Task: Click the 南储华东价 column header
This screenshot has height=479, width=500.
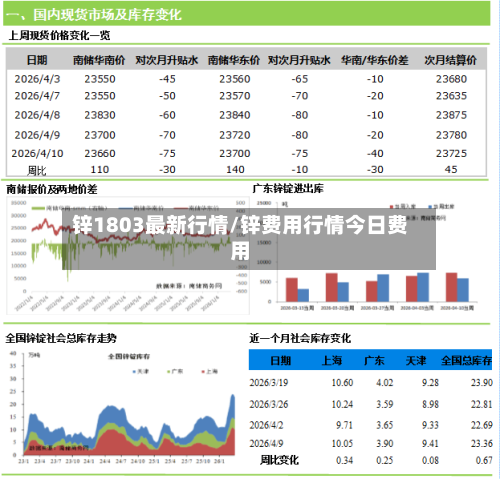Action: (234, 60)
